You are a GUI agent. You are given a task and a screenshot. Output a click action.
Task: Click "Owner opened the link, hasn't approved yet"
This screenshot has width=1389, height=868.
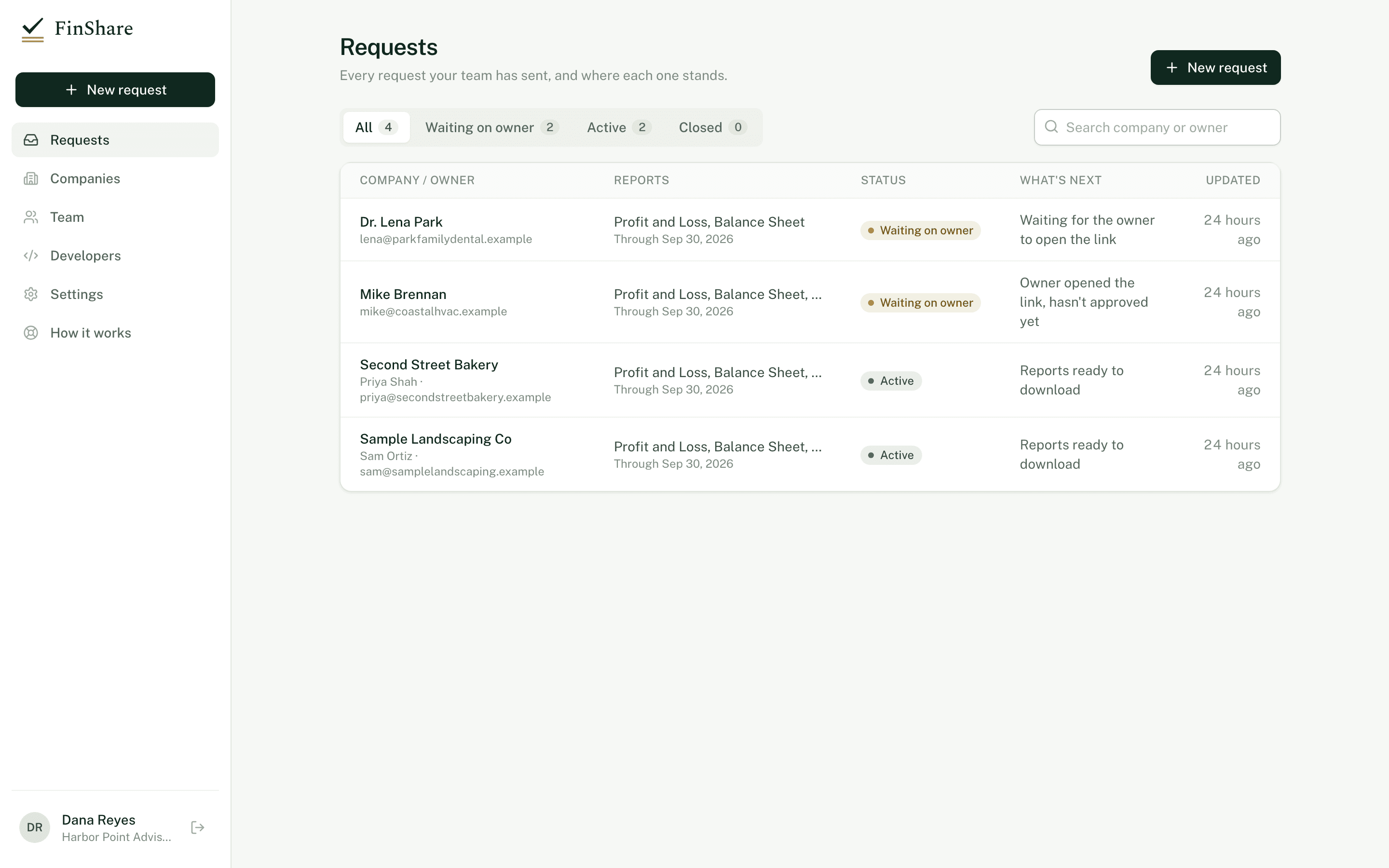coord(1084,302)
